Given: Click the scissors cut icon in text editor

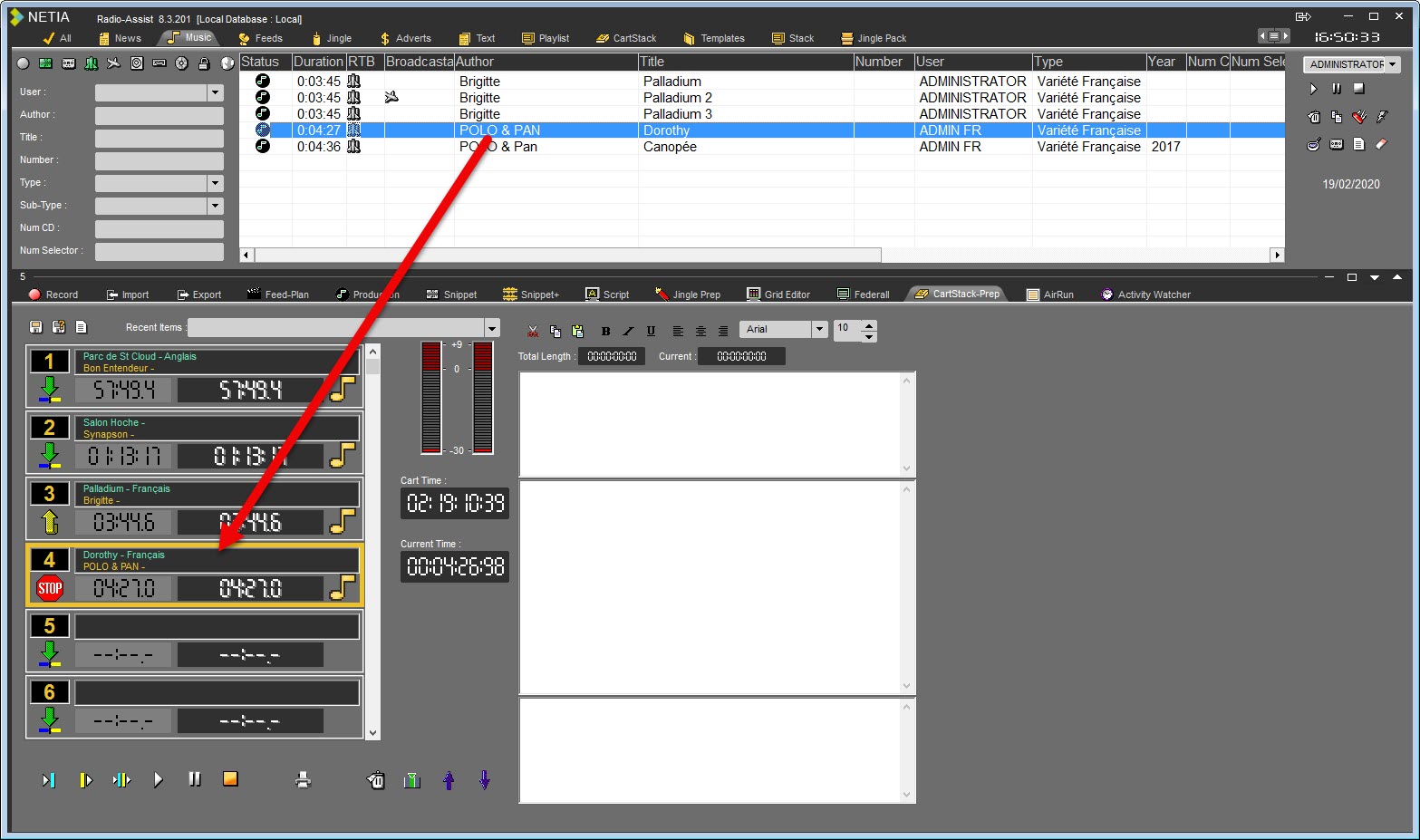Looking at the screenshot, I should 533,331.
